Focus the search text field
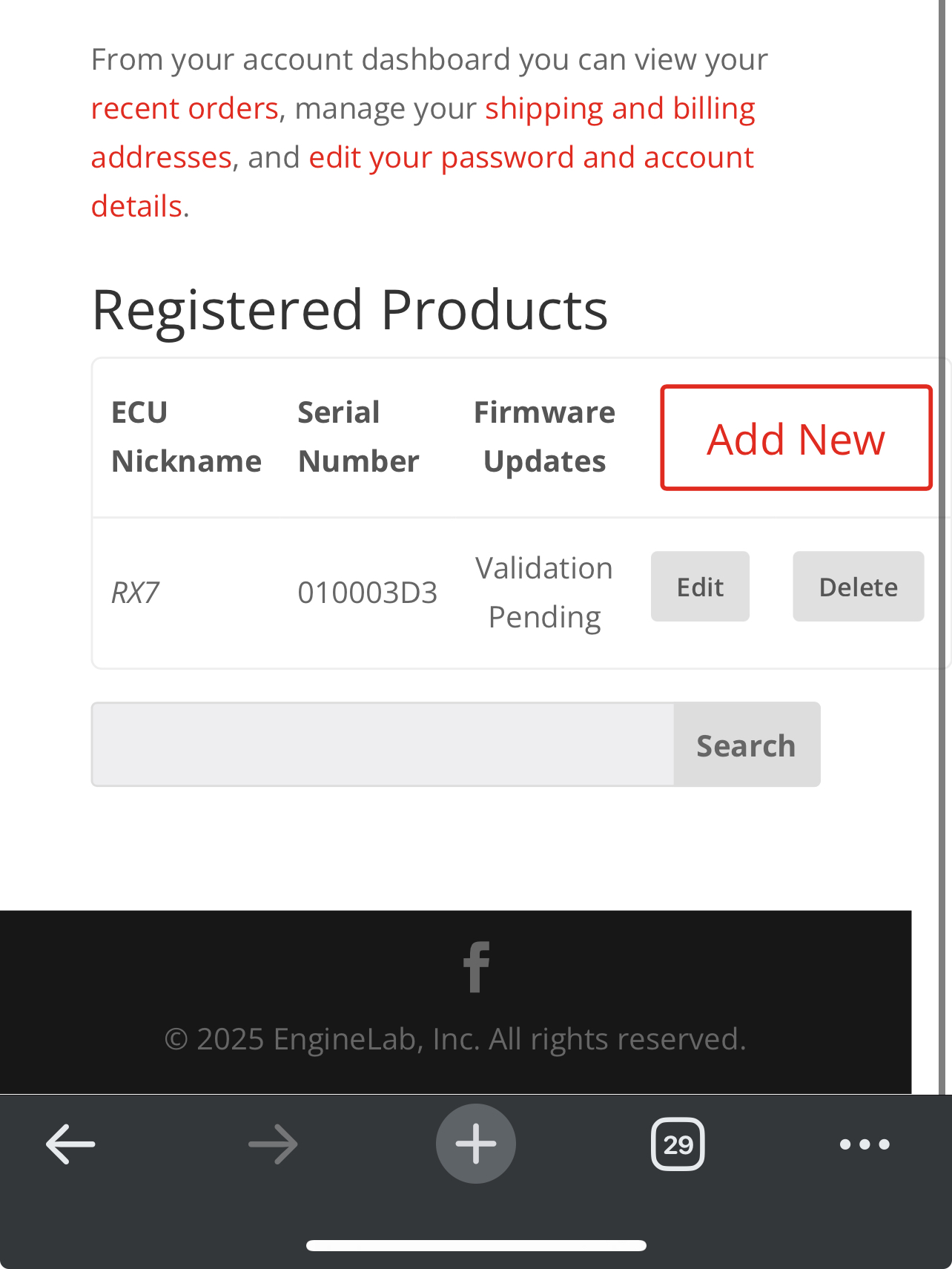952x1269 pixels. (x=383, y=745)
